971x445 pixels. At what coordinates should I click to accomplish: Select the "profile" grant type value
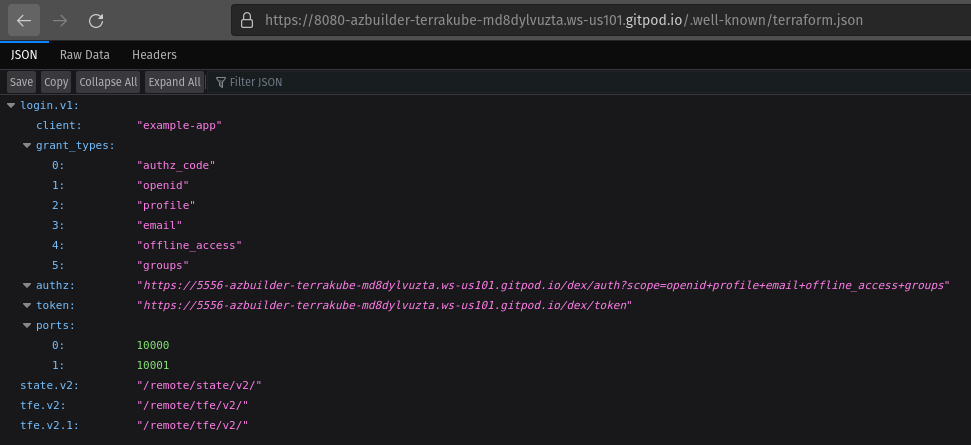coord(166,205)
